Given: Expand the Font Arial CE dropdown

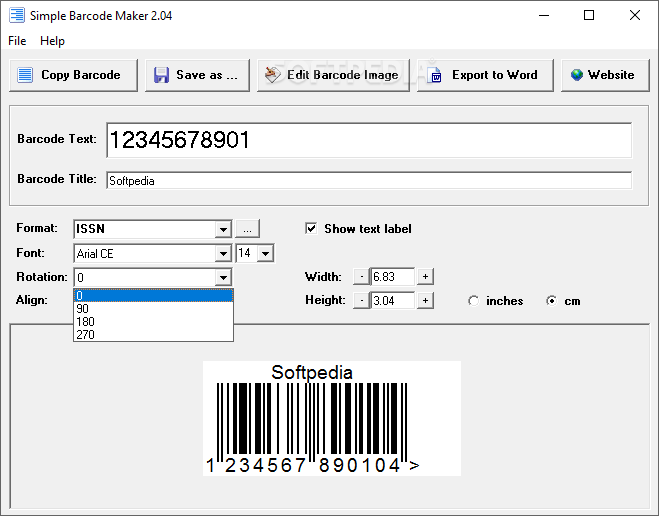Looking at the screenshot, I should tap(223, 254).
